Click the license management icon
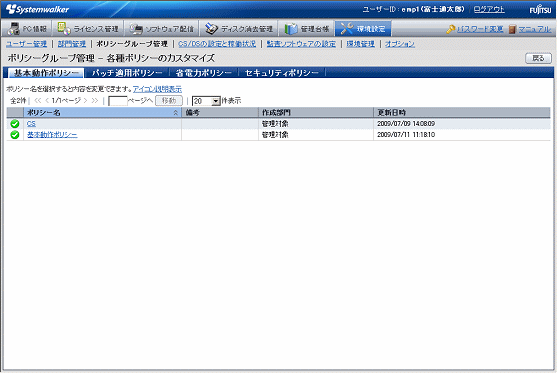Screen dimensions: 557x373 (64, 28)
